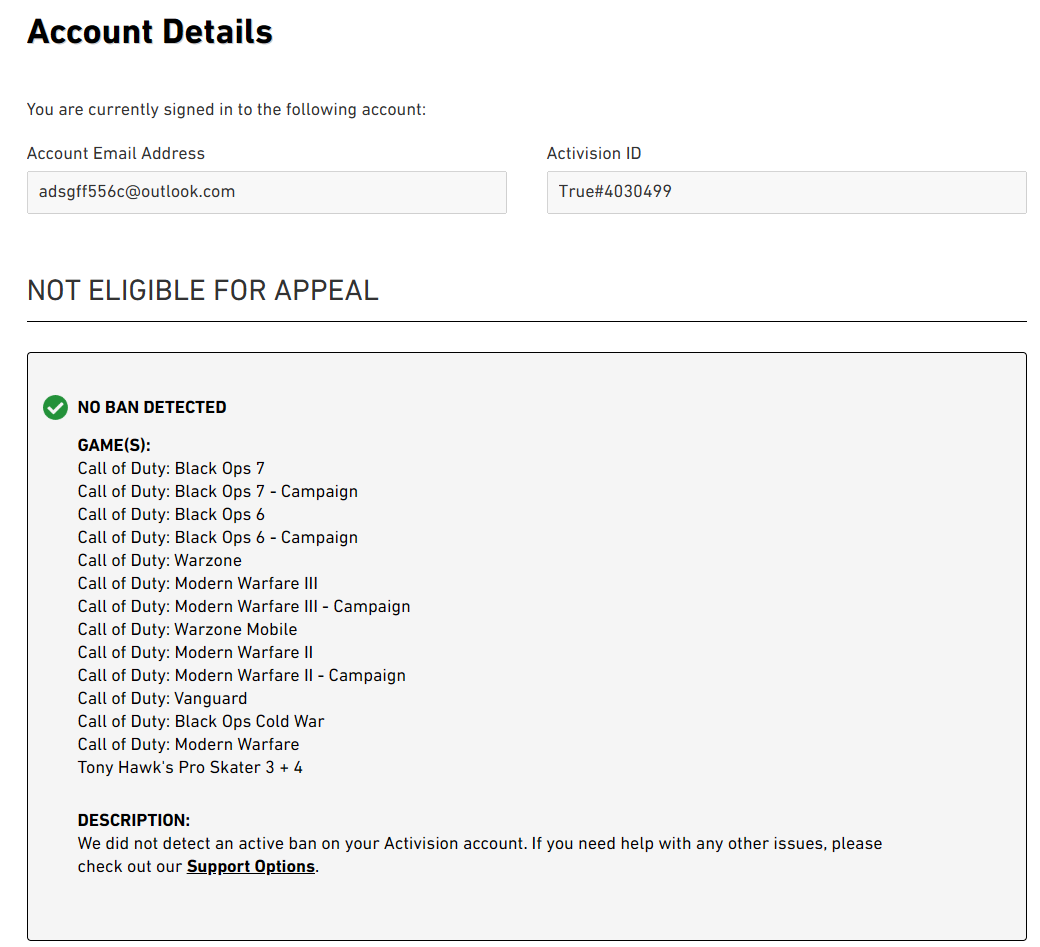Image resolution: width=1040 pixels, height=947 pixels.
Task: Select Call of Duty: Black Ops 7 entry
Action: point(171,468)
